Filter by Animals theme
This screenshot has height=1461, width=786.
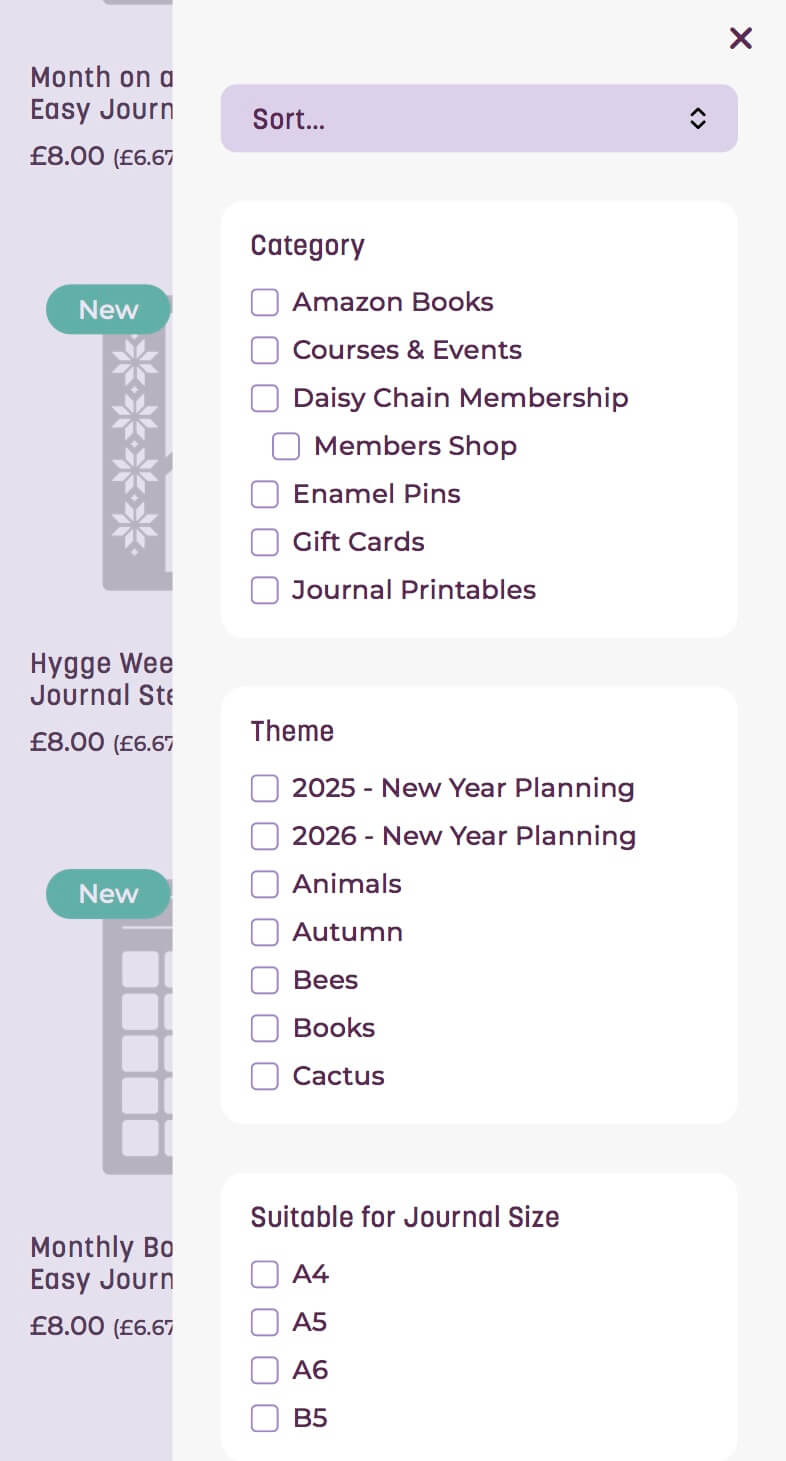[265, 884]
